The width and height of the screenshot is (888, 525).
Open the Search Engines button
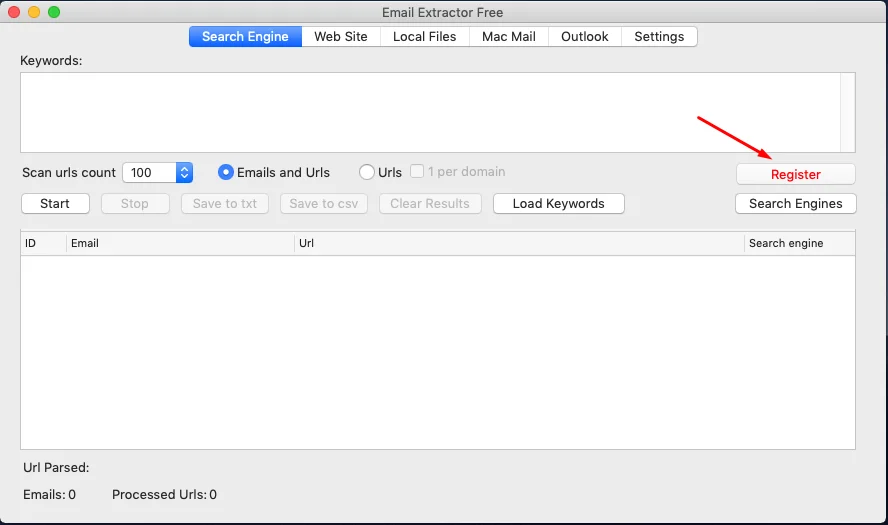(796, 204)
